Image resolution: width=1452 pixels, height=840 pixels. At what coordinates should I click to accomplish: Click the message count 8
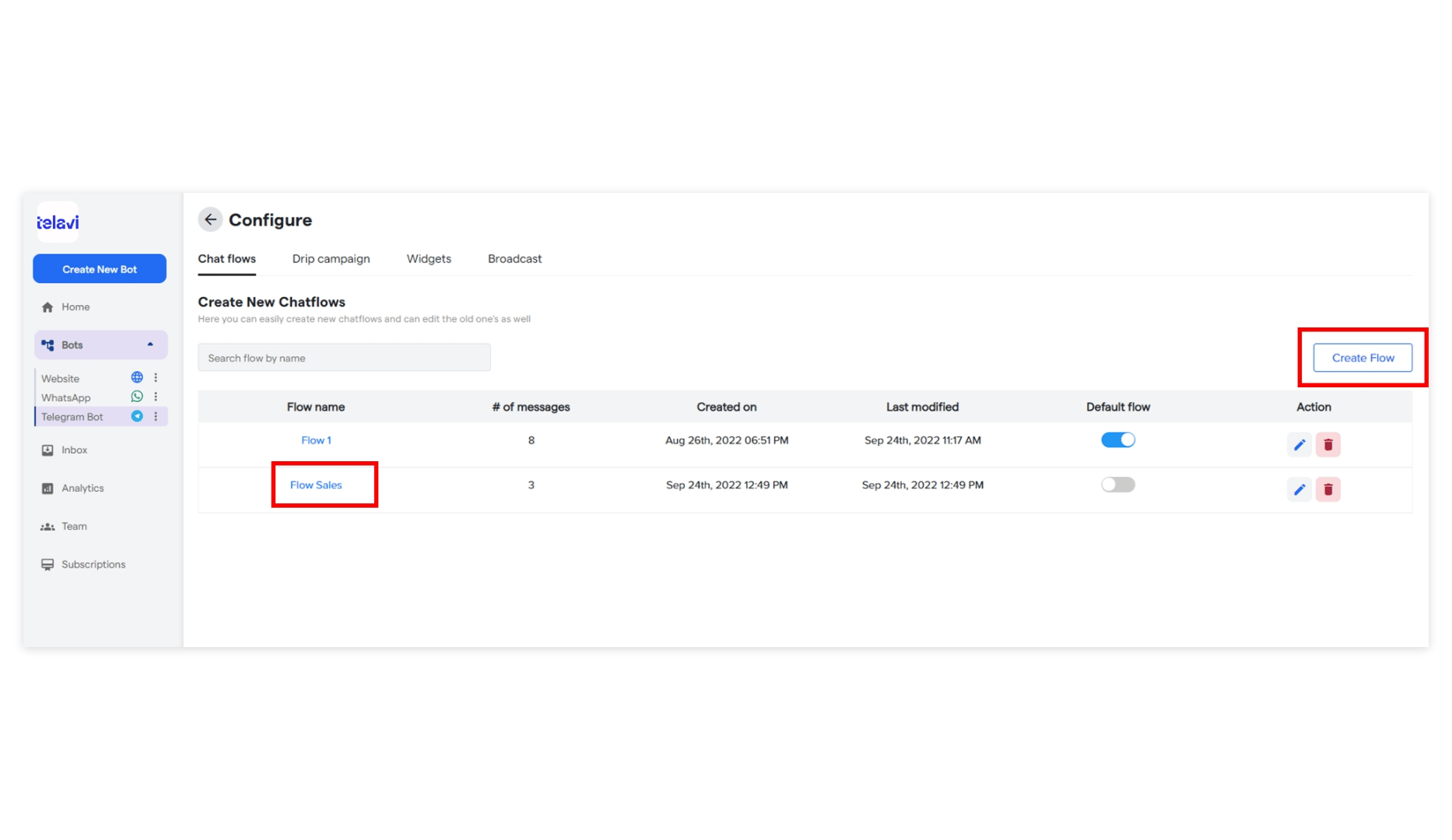[x=531, y=440]
